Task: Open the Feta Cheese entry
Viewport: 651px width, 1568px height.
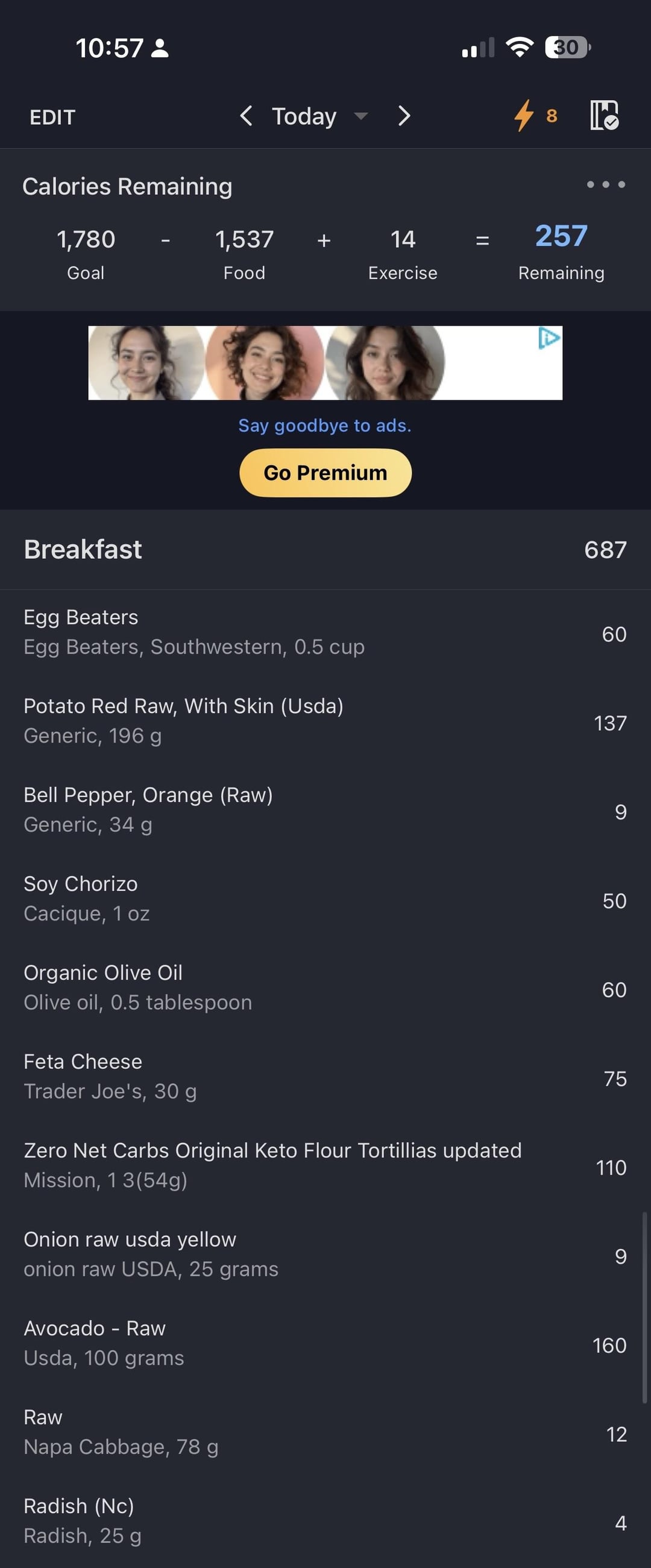Action: 110,1076
